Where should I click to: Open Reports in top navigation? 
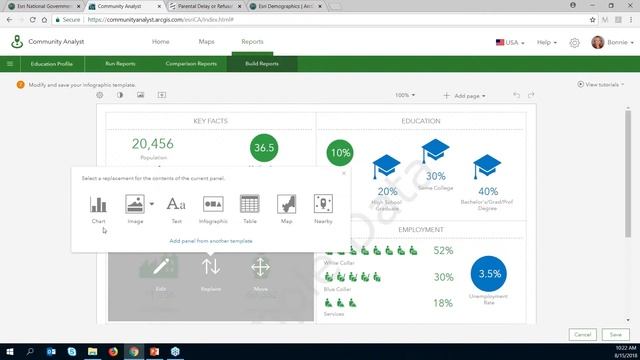(252, 42)
